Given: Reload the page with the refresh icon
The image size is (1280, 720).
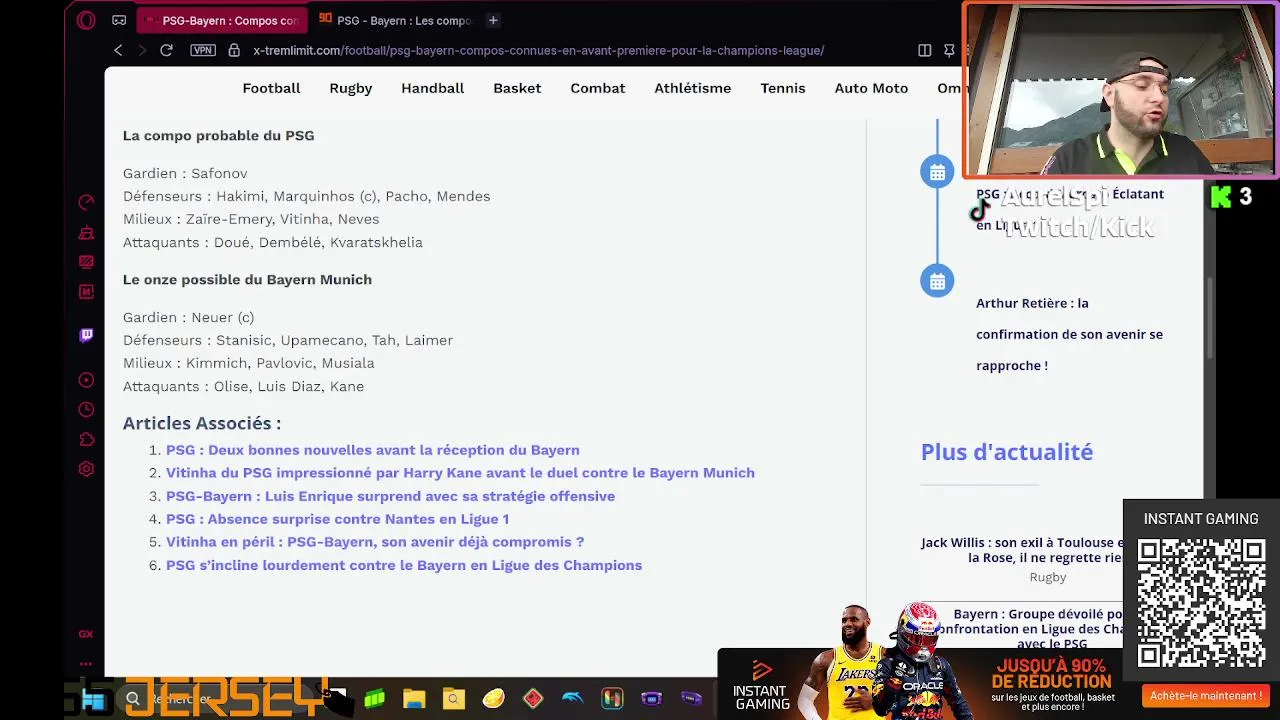Looking at the screenshot, I should 166,50.
